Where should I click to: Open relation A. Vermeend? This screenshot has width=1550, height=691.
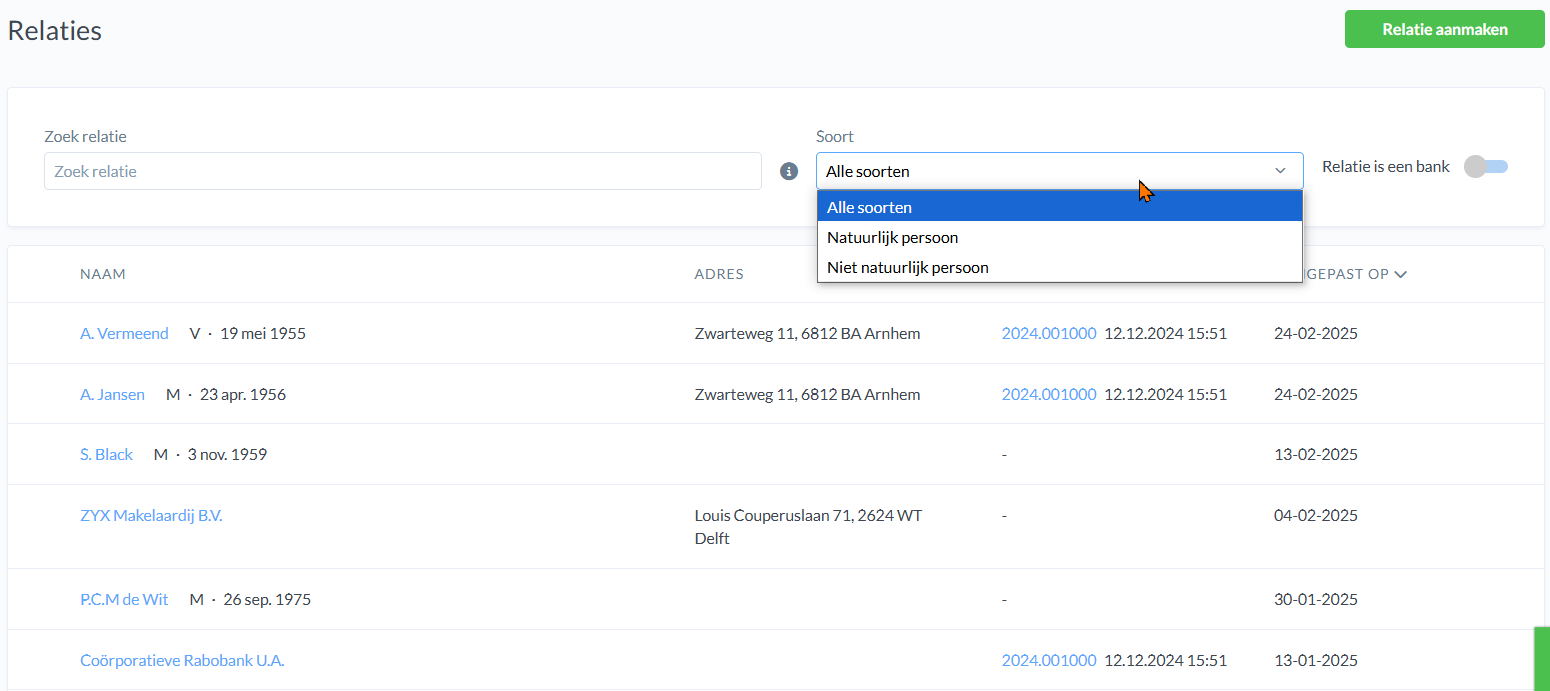click(124, 334)
